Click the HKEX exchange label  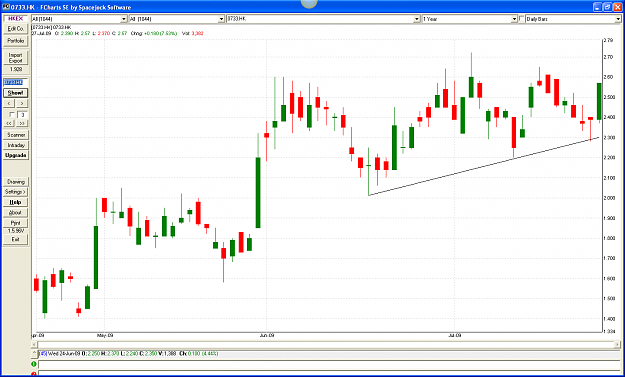[x=16, y=18]
